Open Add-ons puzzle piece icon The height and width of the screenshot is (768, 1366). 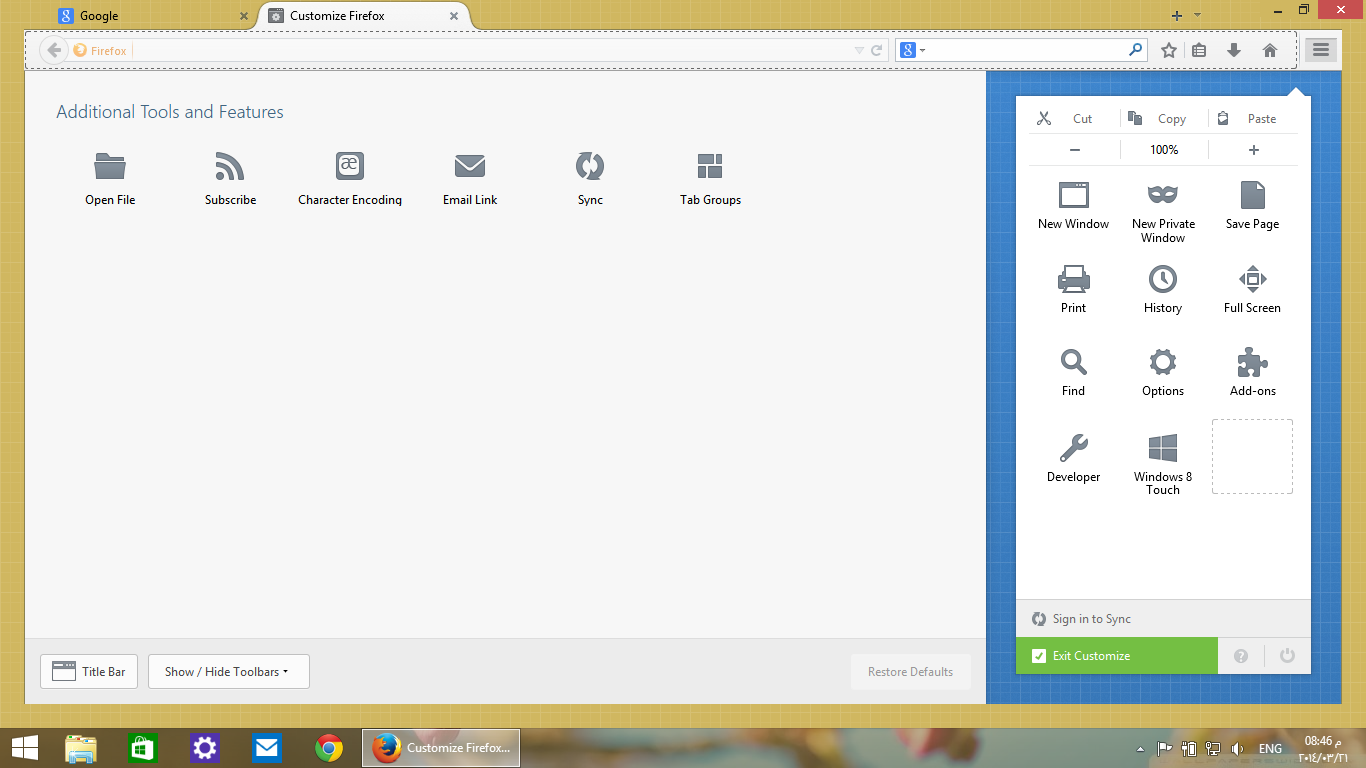click(1252, 361)
